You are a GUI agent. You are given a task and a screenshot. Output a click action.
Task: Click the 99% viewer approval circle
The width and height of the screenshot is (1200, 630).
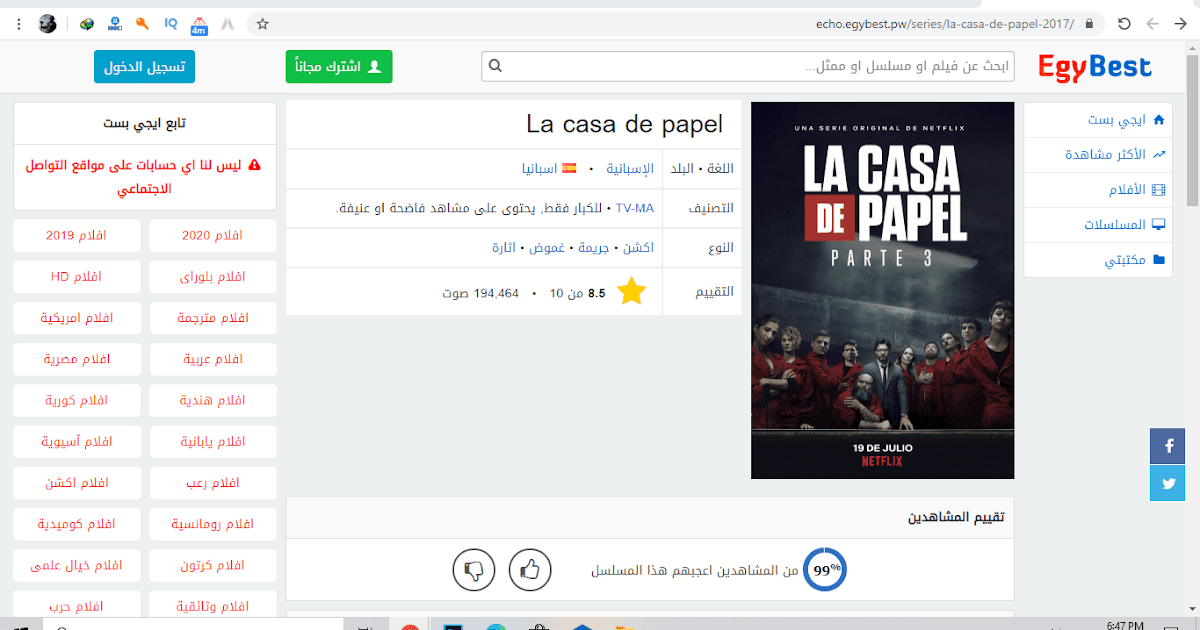pyautogui.click(x=826, y=570)
